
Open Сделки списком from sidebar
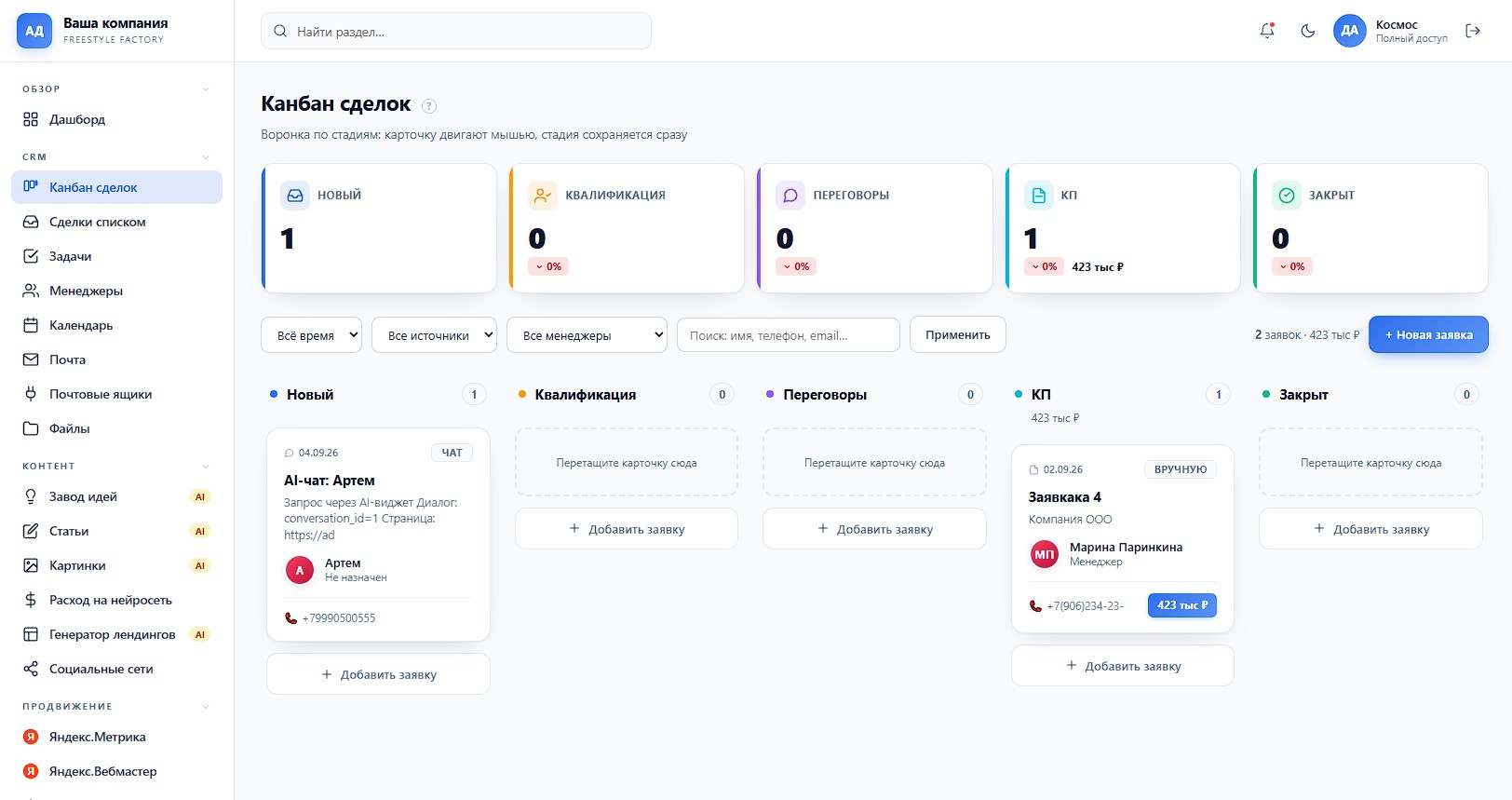pos(116,222)
